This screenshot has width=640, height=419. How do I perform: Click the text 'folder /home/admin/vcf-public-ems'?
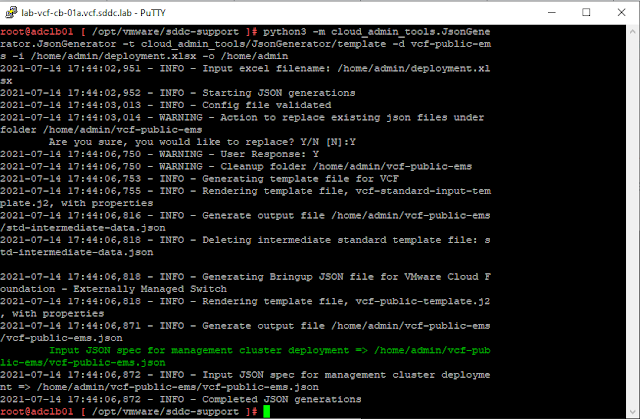click(101, 129)
